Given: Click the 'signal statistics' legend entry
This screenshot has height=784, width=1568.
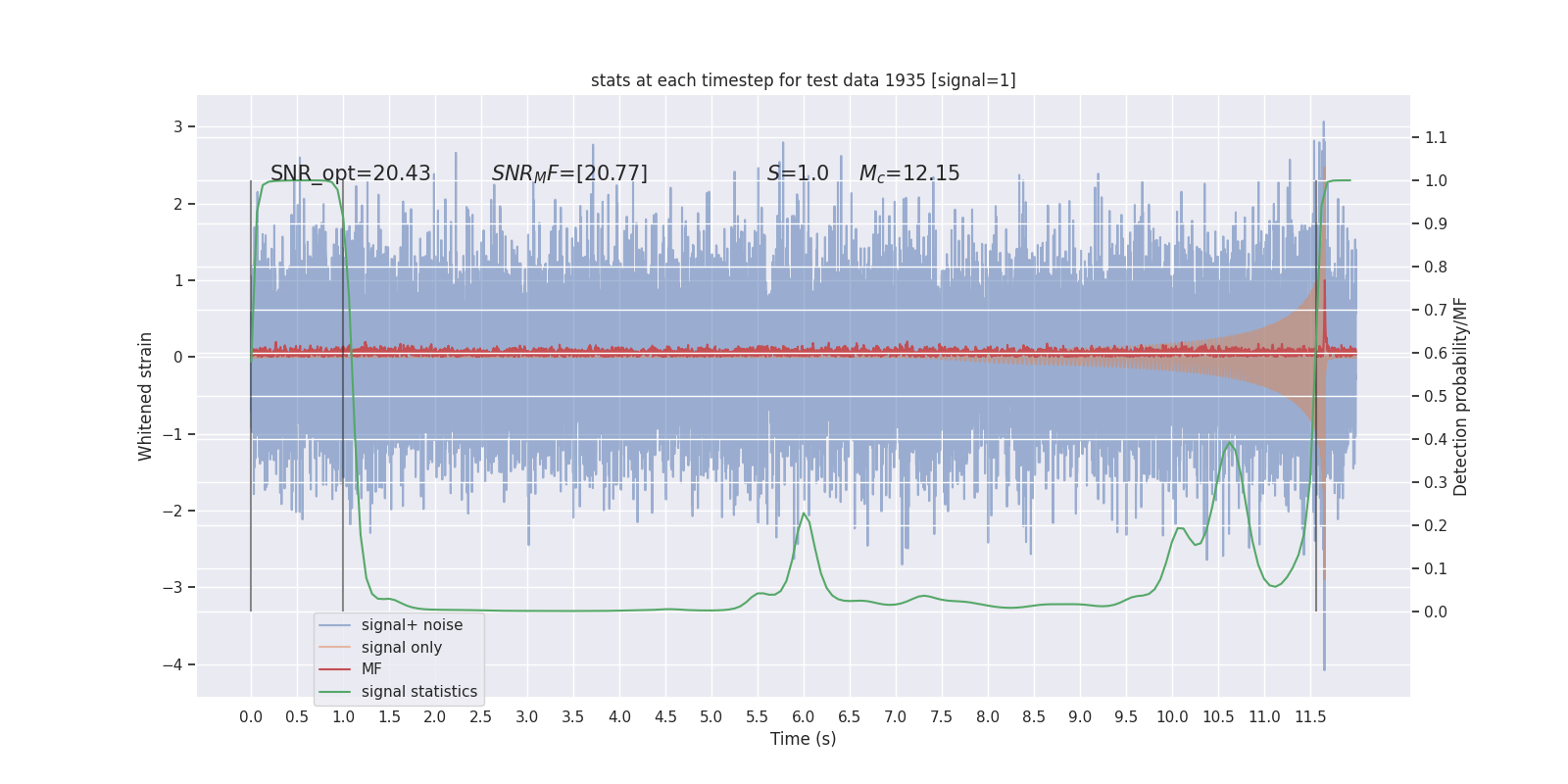Looking at the screenshot, I should (x=419, y=692).
